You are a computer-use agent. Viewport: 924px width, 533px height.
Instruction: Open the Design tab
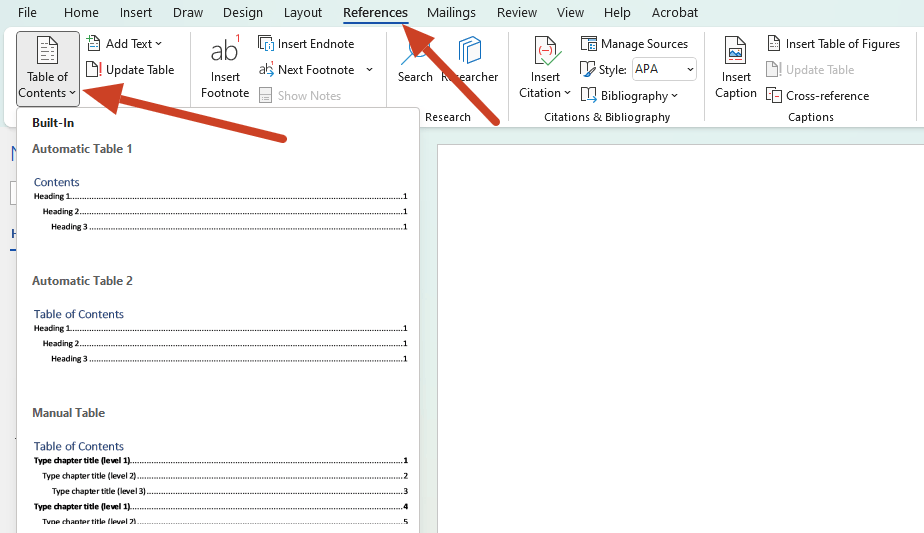click(243, 12)
